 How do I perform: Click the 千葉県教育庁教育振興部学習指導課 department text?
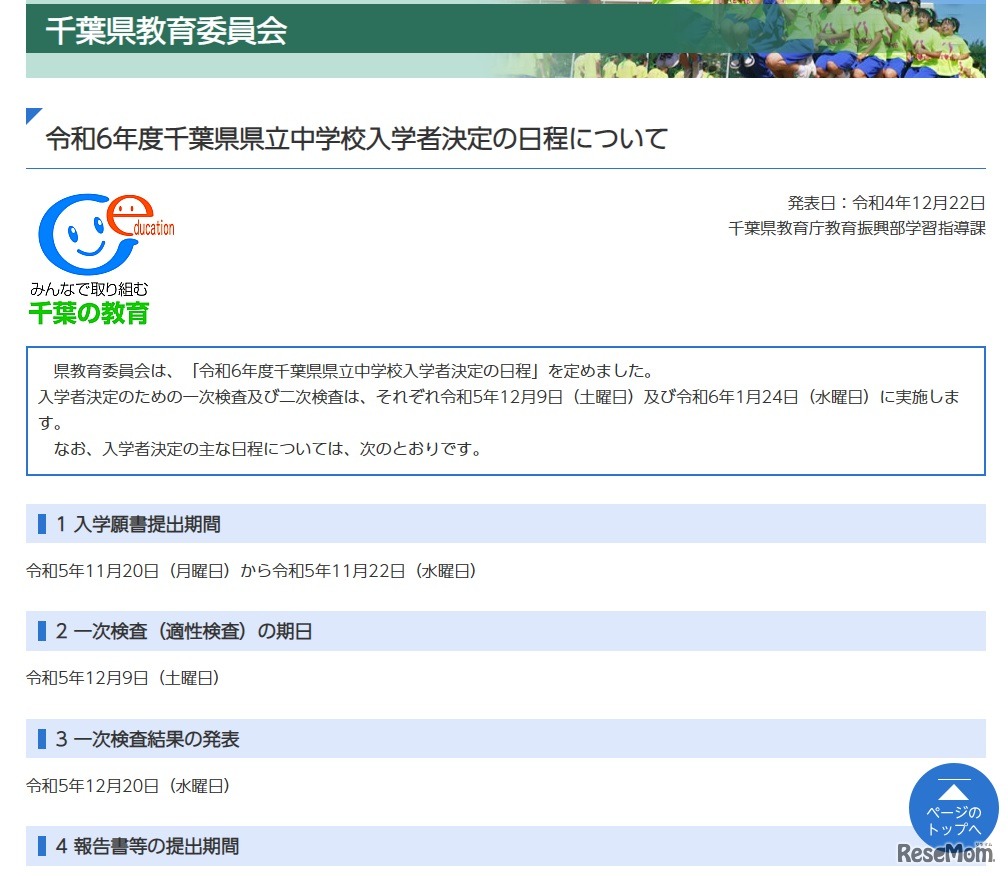point(857,228)
